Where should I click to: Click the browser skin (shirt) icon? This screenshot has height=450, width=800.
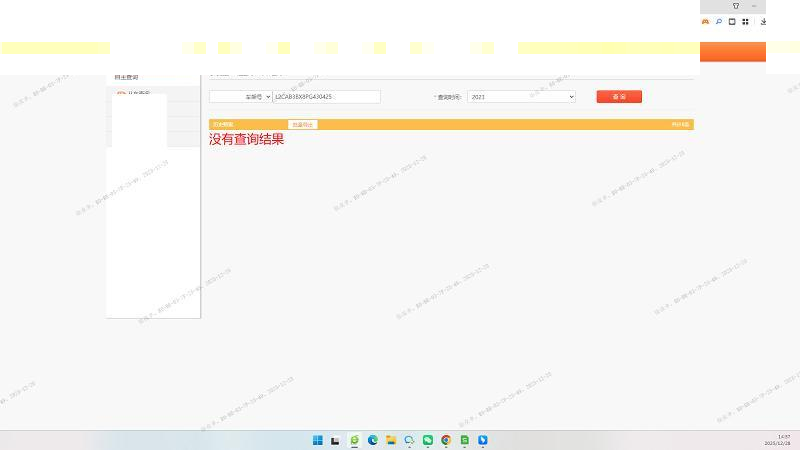point(736,6)
